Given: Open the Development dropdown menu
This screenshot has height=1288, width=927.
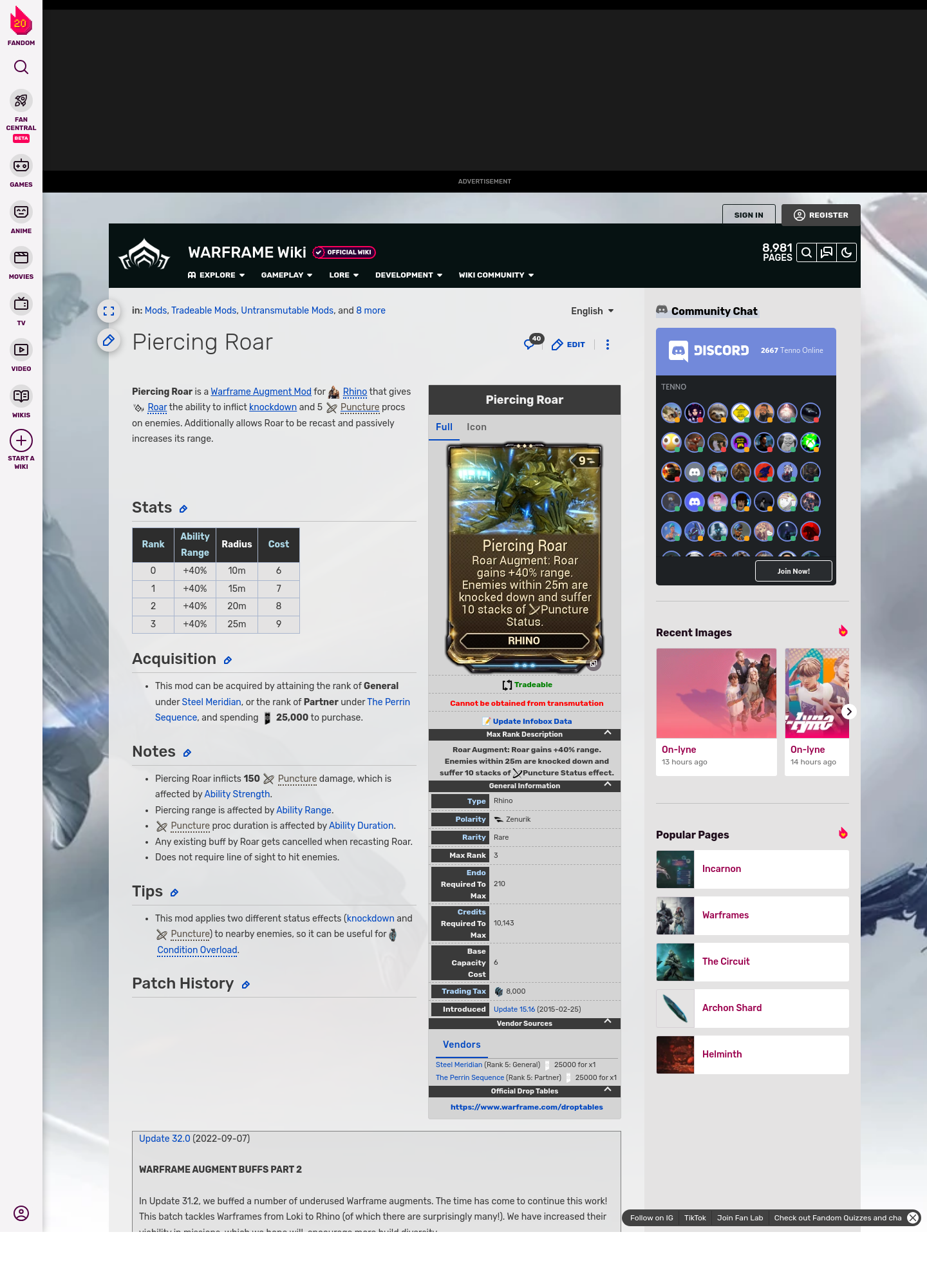Looking at the screenshot, I should [409, 275].
